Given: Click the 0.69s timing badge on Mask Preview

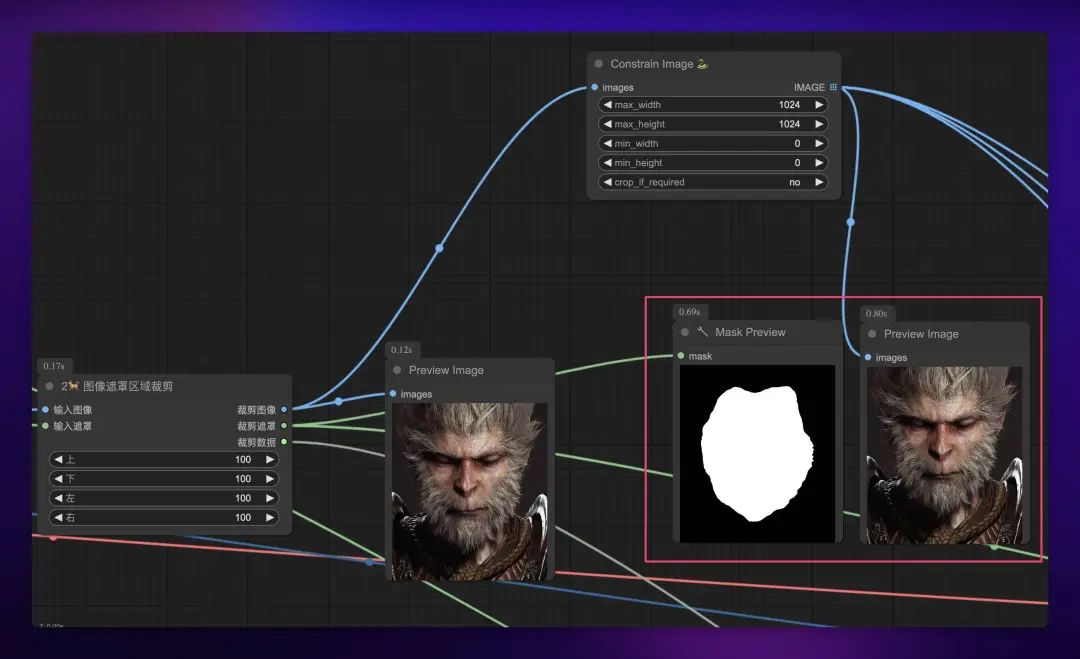Looking at the screenshot, I should (x=689, y=312).
